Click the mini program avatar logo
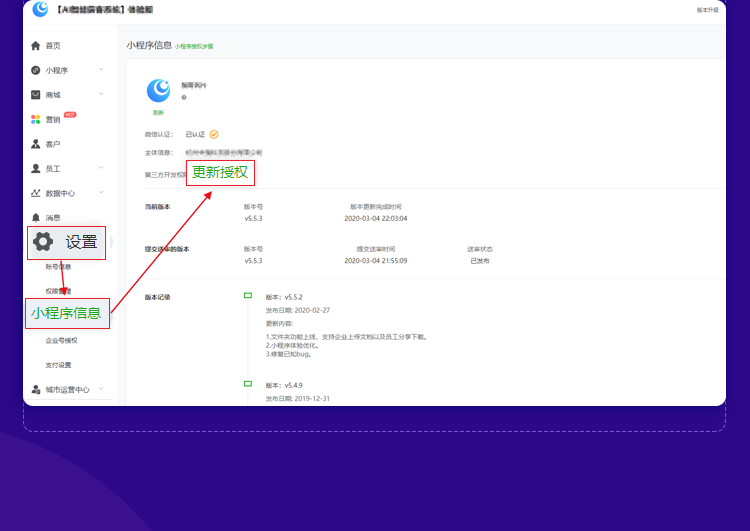This screenshot has width=750, height=531. (x=158, y=91)
